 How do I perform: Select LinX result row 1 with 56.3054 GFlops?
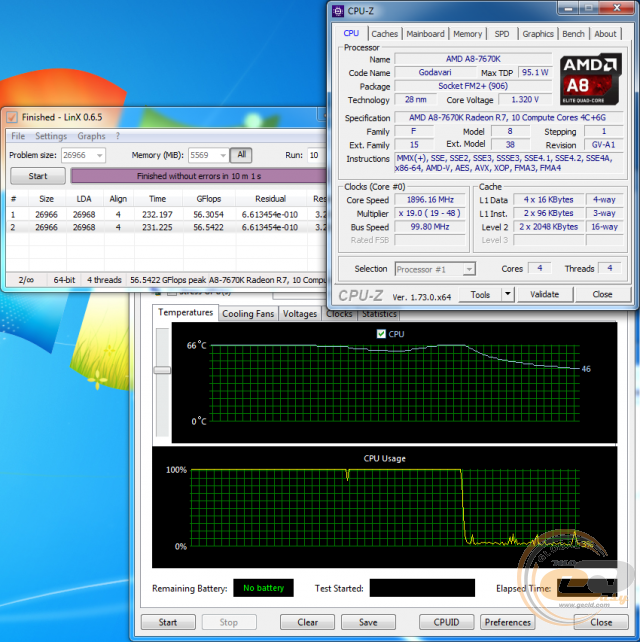click(166, 214)
